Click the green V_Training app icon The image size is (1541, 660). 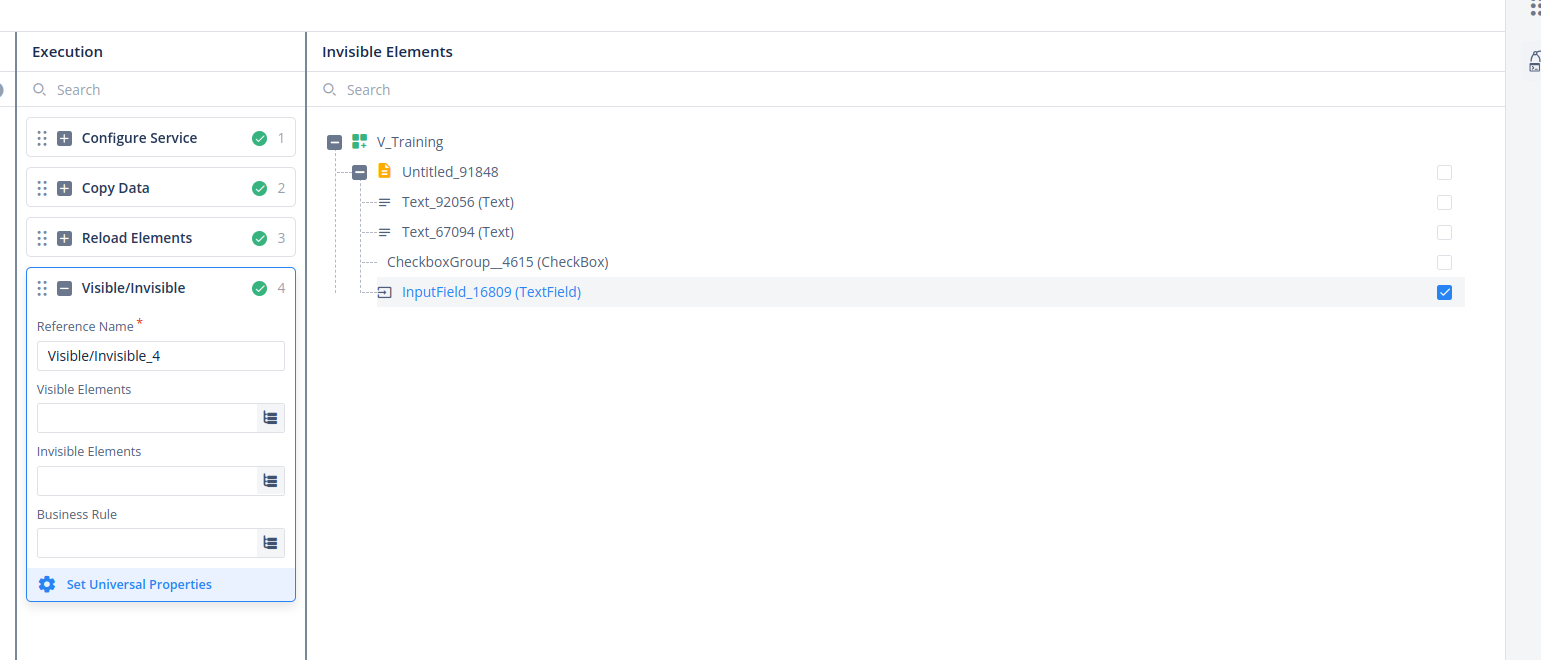click(x=360, y=142)
